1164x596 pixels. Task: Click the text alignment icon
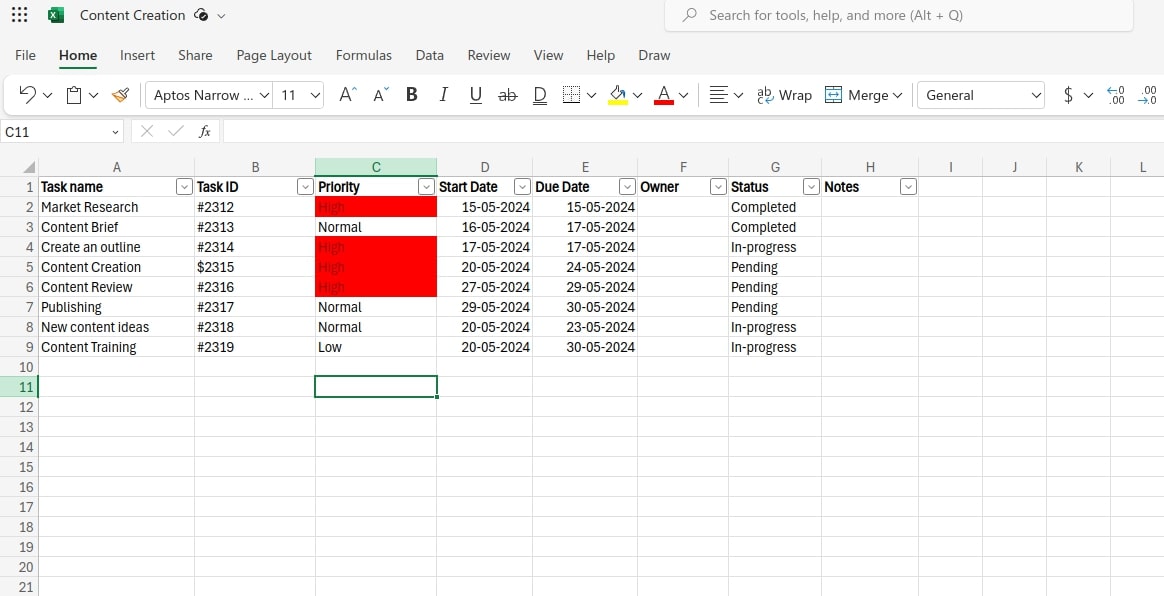(718, 95)
